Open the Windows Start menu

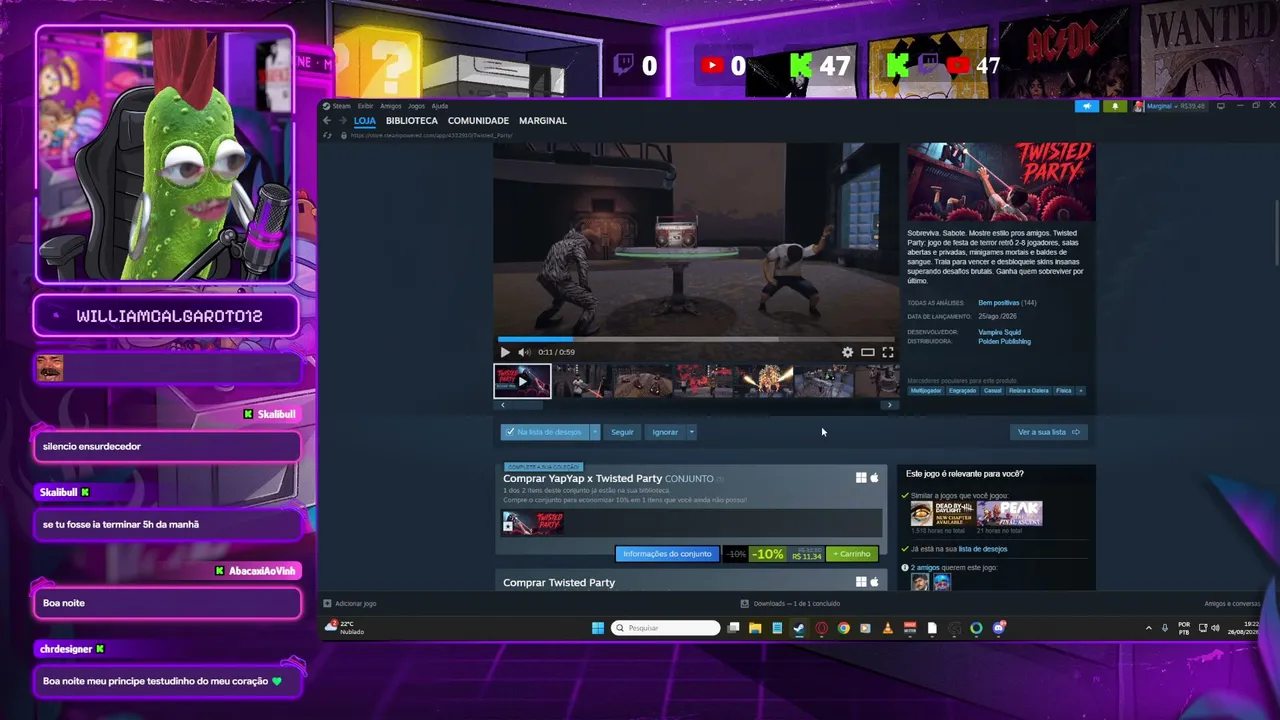click(x=598, y=628)
